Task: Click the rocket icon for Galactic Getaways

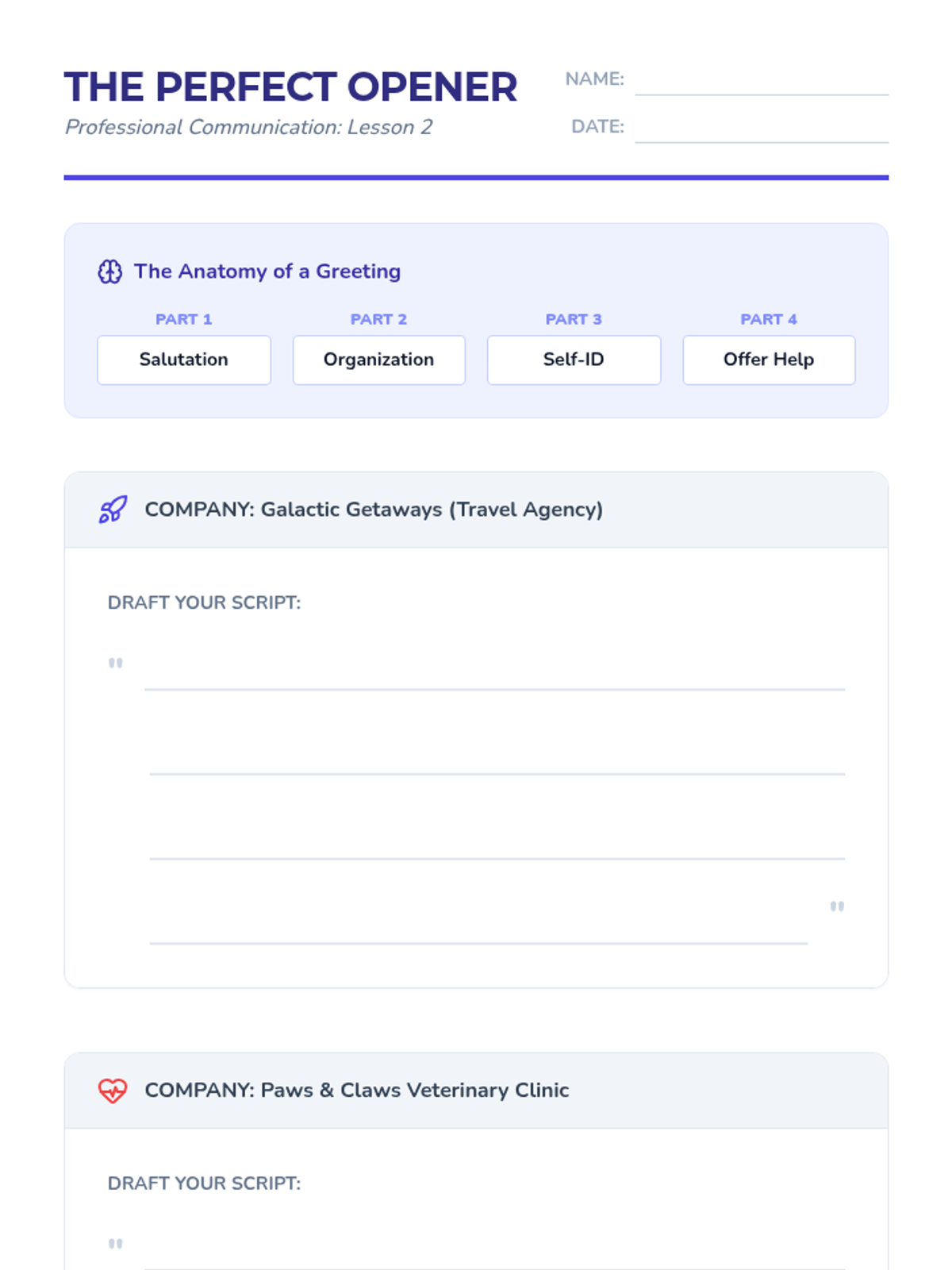Action: coord(113,510)
